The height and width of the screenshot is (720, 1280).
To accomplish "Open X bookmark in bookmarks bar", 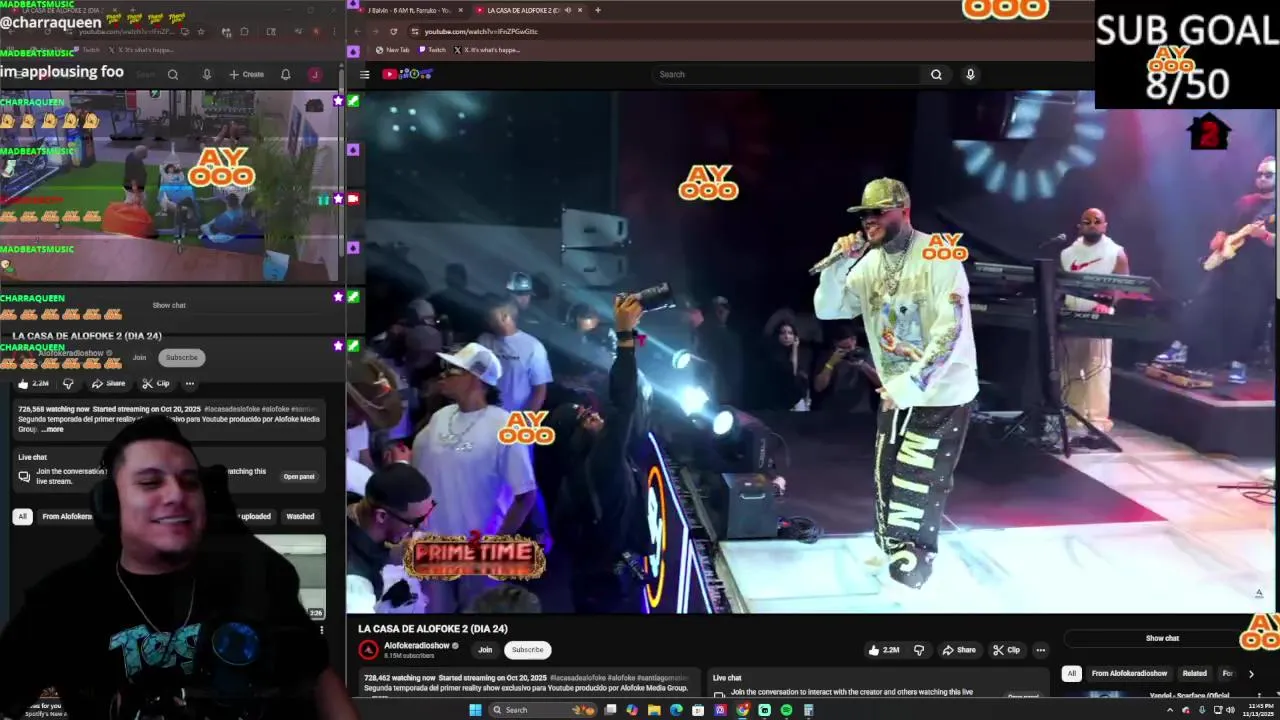I will (x=487, y=50).
